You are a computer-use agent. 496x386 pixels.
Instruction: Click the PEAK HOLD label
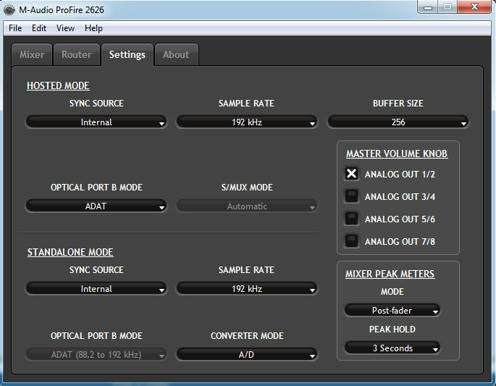[x=392, y=329]
